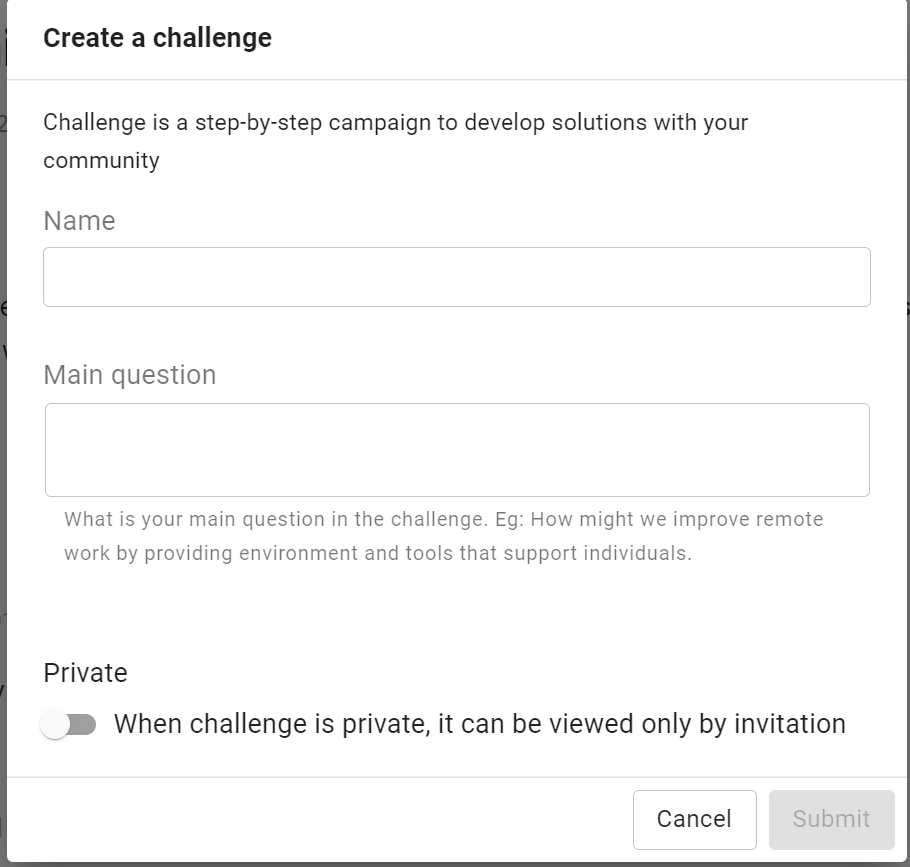The width and height of the screenshot is (910, 867).
Task: Click the round knob of the Private switch
Action: (56, 724)
